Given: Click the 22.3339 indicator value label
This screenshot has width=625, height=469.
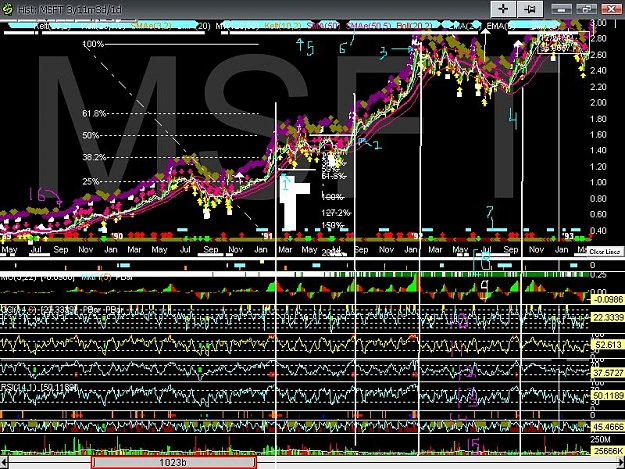Looking at the screenshot, I should [x=608, y=317].
